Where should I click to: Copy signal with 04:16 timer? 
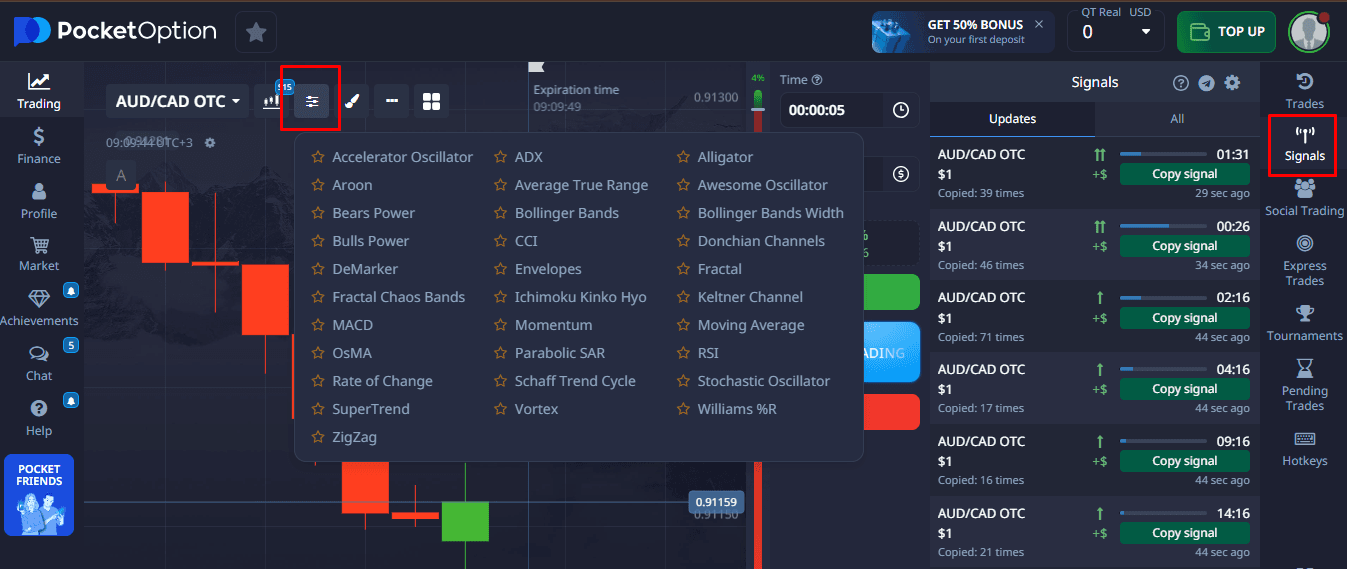click(x=1185, y=389)
